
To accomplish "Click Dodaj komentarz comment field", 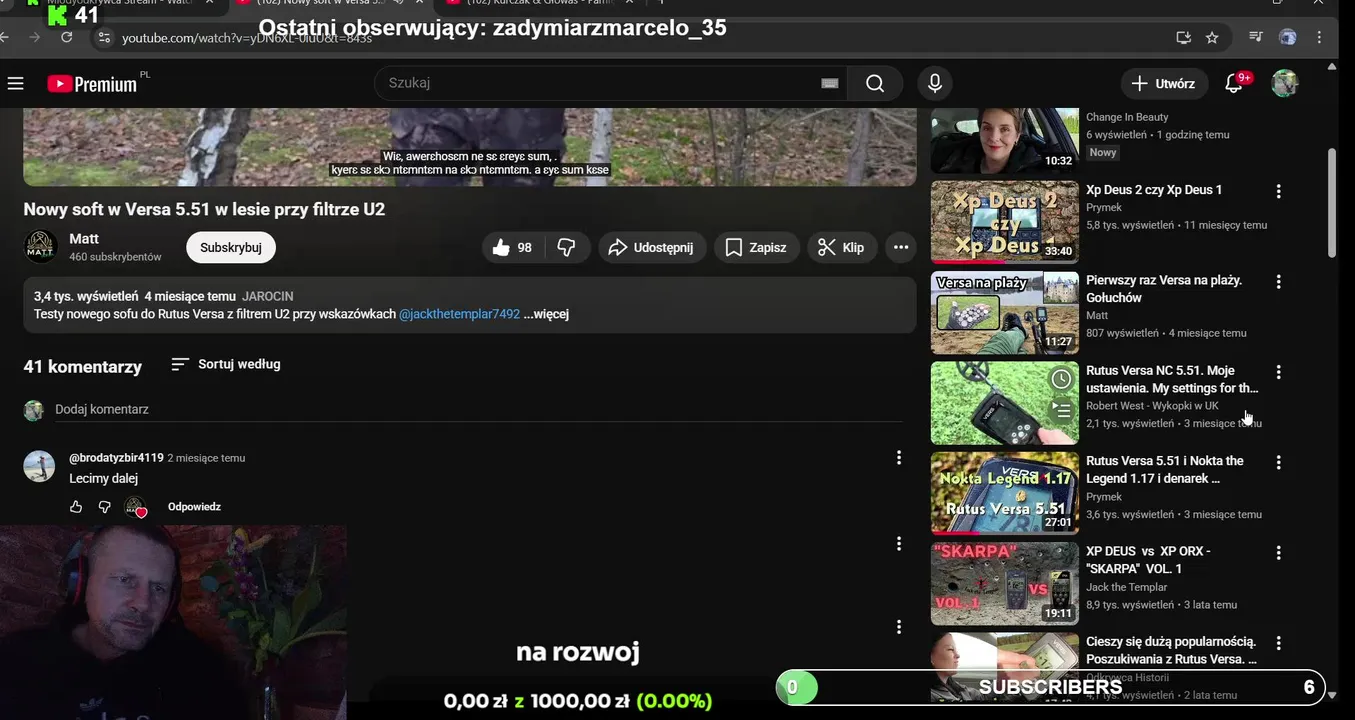I will (x=478, y=410).
